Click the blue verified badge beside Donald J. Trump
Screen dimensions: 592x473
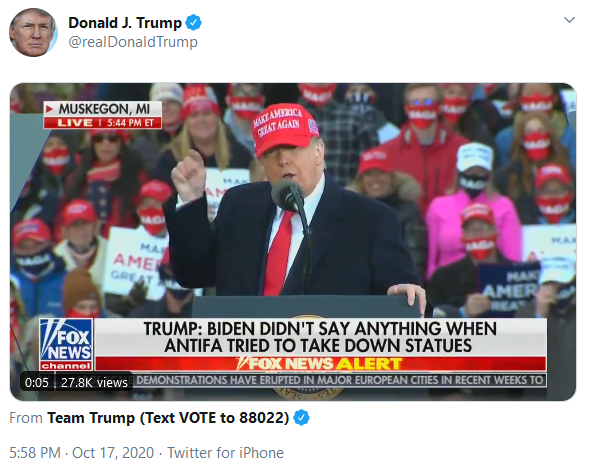coord(194,23)
